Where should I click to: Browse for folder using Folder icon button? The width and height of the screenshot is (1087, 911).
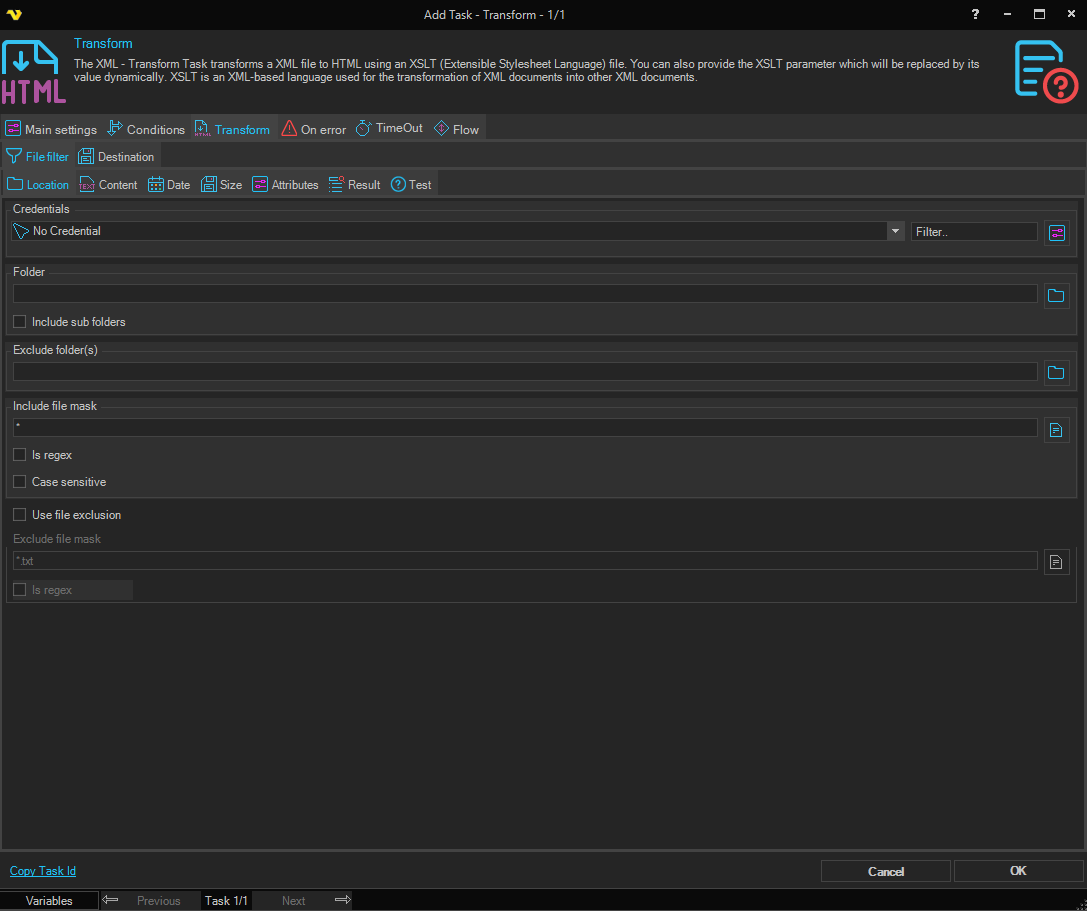tap(1056, 295)
